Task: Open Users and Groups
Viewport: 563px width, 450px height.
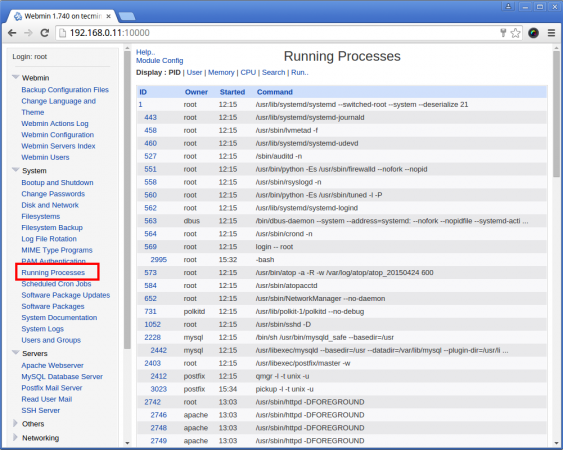Action: 51,340
